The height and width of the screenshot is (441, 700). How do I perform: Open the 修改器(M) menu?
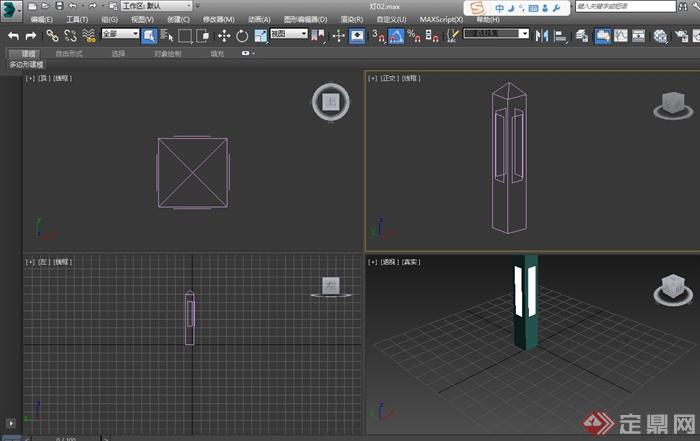coord(218,20)
